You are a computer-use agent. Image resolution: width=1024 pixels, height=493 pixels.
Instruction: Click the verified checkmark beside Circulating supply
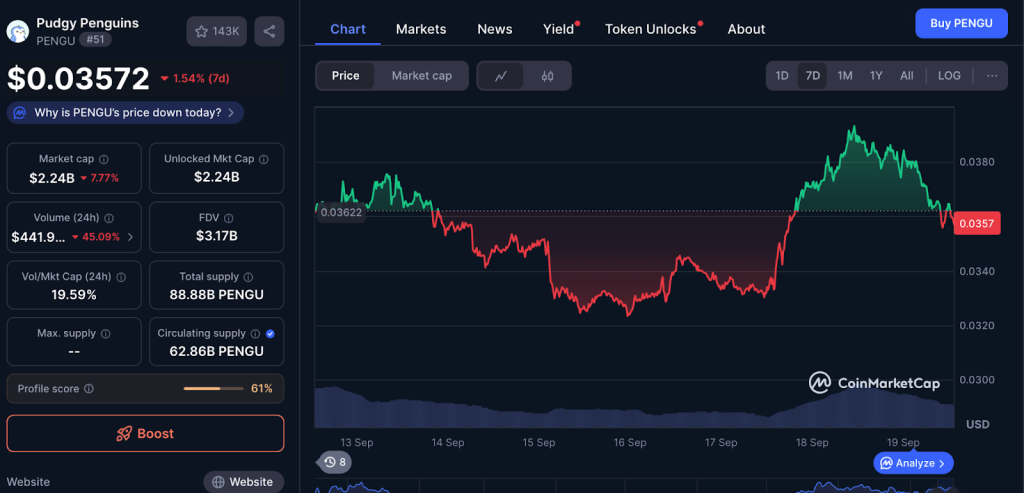270,334
